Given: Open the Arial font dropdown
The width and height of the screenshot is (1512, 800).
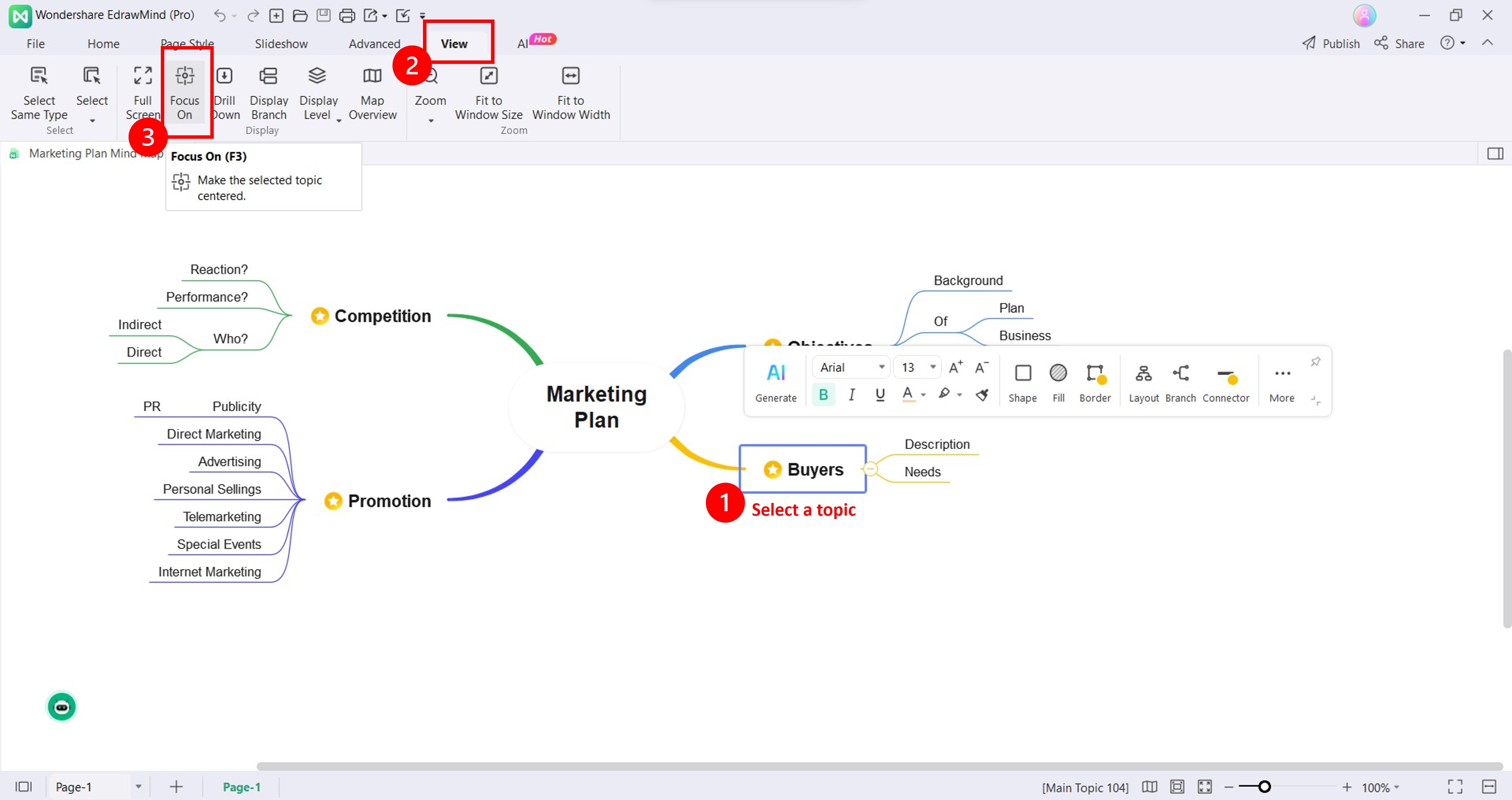Looking at the screenshot, I should (x=852, y=367).
